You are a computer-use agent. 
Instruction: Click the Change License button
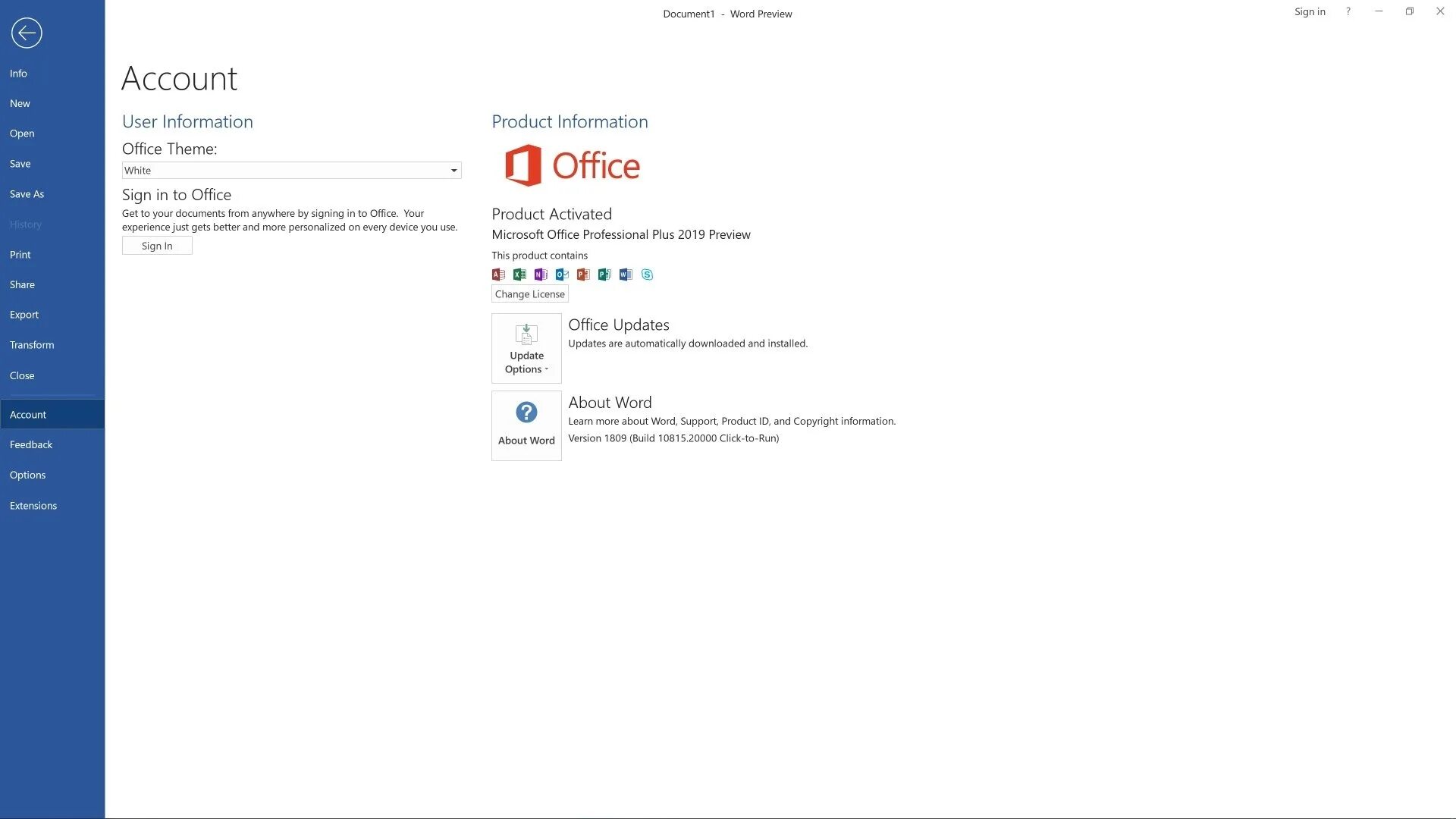529,294
